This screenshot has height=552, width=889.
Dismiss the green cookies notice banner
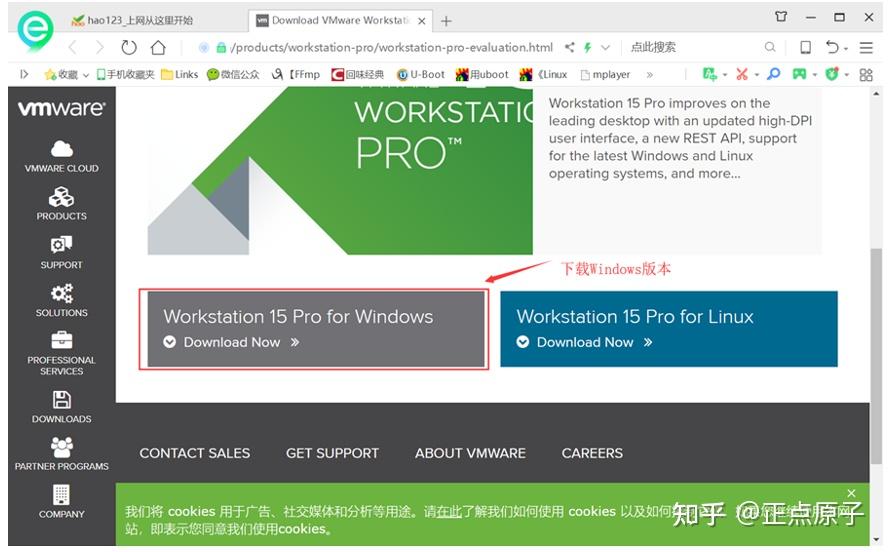tap(851, 493)
